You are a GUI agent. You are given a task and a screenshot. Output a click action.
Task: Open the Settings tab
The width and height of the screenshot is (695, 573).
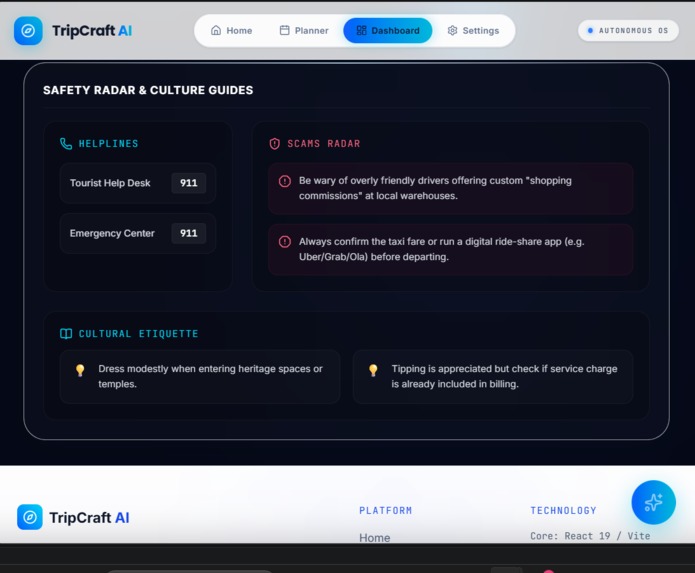[473, 31]
